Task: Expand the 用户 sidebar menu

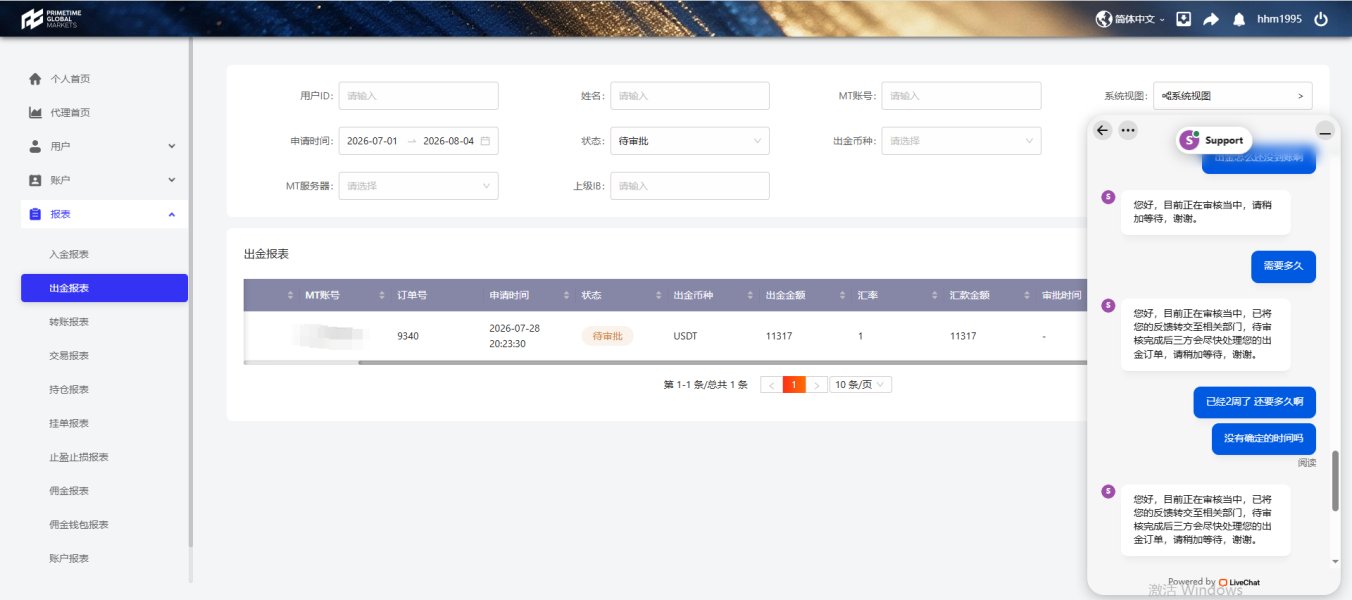Action: (x=101, y=146)
